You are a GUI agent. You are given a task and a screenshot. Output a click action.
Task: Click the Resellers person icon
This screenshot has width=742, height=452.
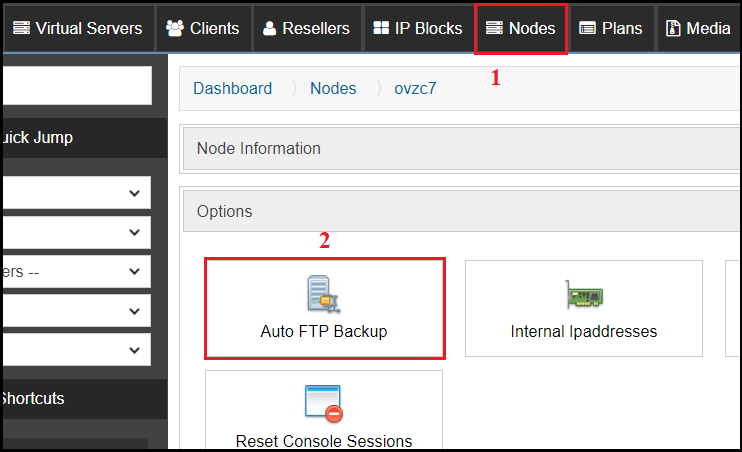(269, 28)
